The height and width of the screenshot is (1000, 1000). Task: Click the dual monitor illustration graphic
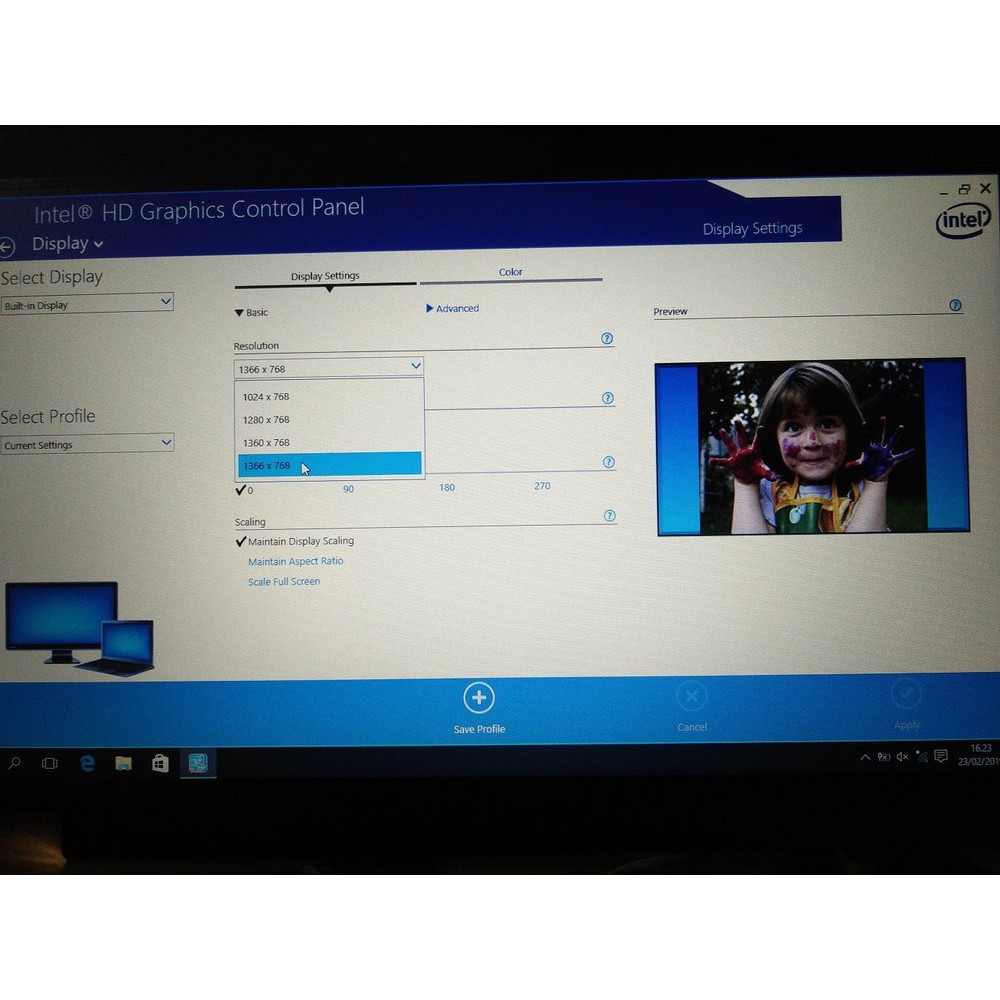(x=78, y=625)
